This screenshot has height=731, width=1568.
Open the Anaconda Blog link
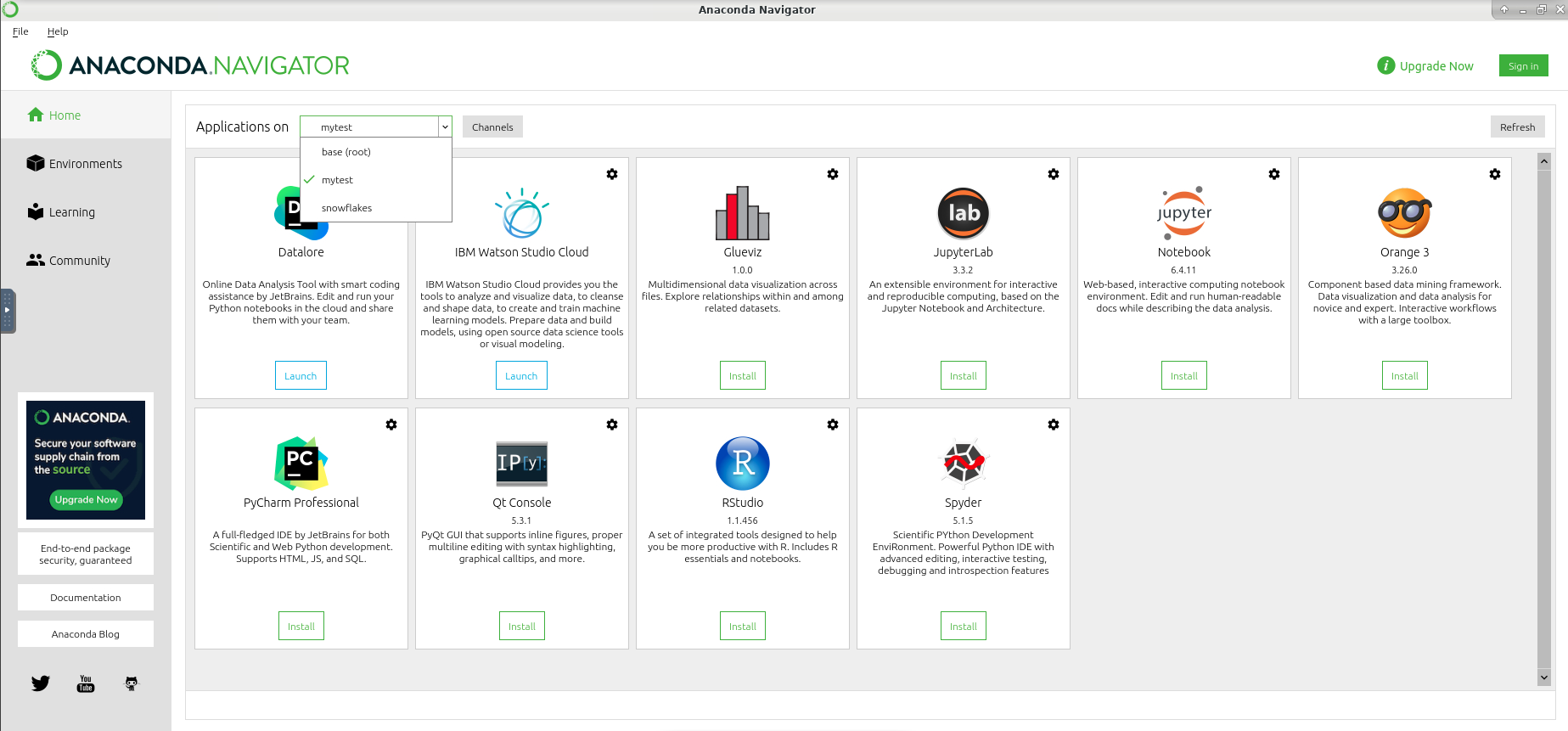point(86,634)
